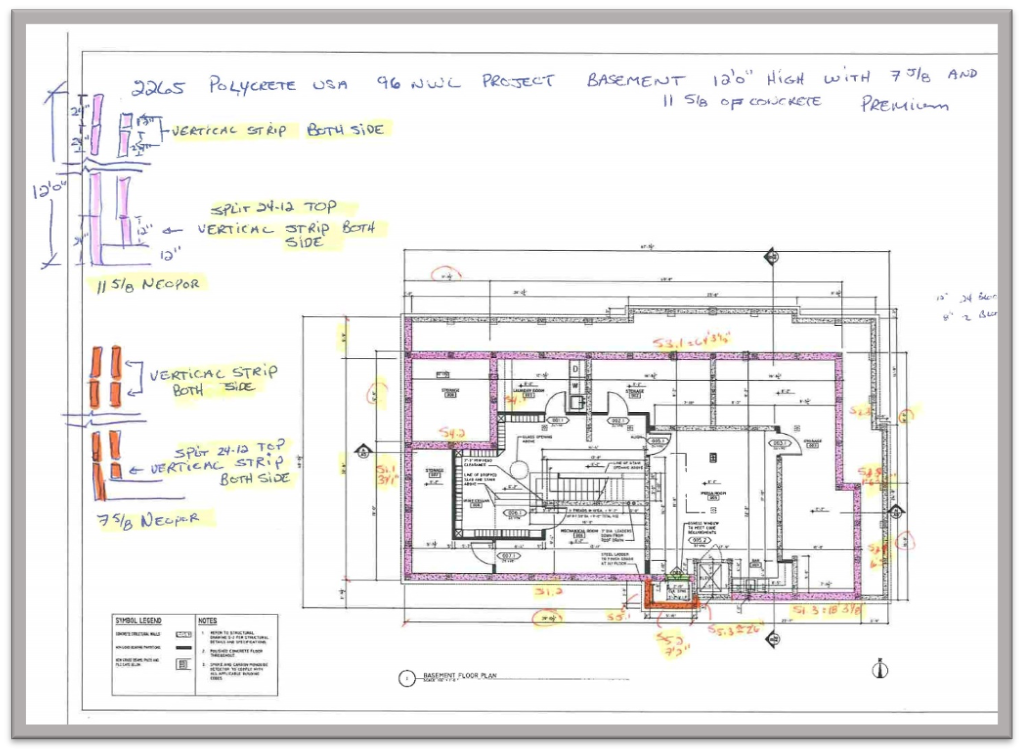1022x752 pixels.
Task: Select the green egress window marker at bottom
Action: pyautogui.click(x=677, y=577)
